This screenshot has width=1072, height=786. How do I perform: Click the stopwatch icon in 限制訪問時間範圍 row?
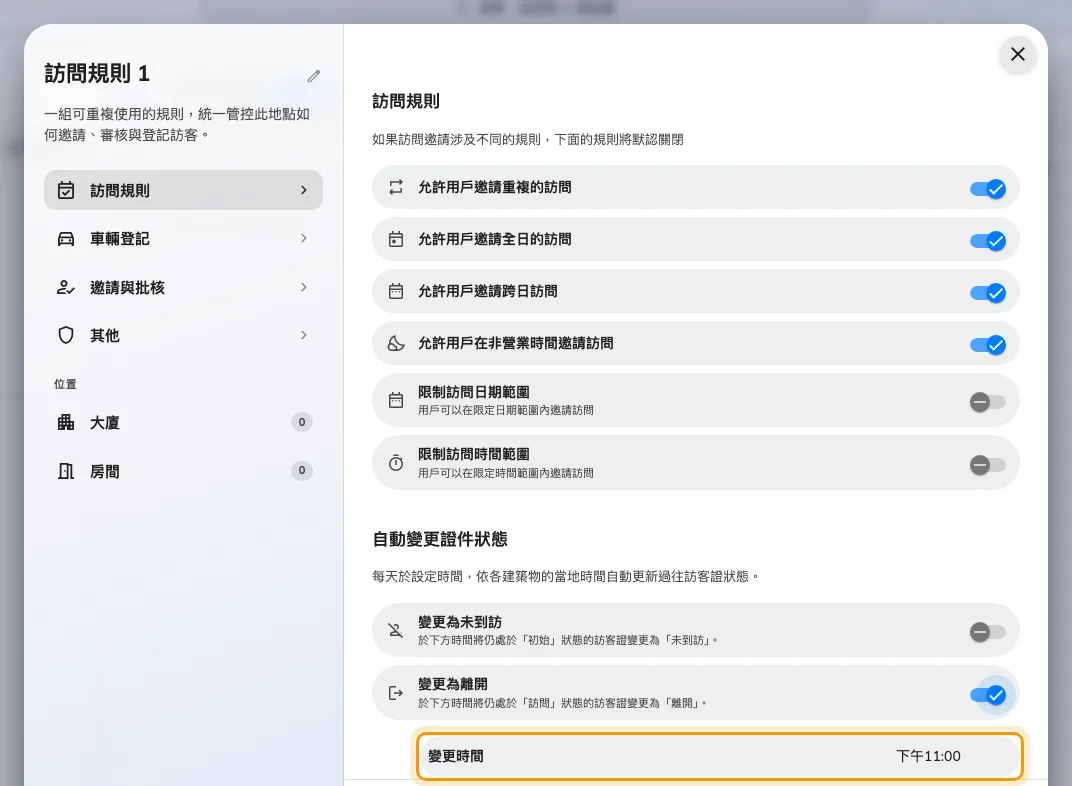click(x=396, y=463)
